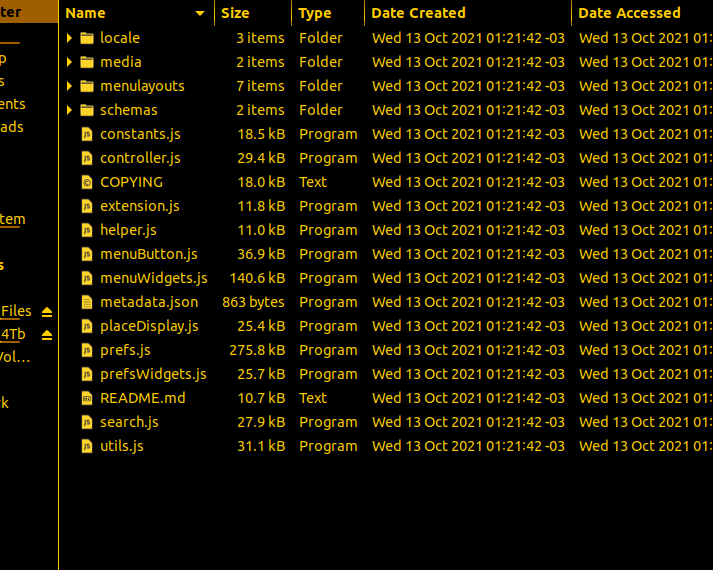The image size is (713, 570).
Task: Expand the locale folder tree arrow
Action: coord(69,38)
